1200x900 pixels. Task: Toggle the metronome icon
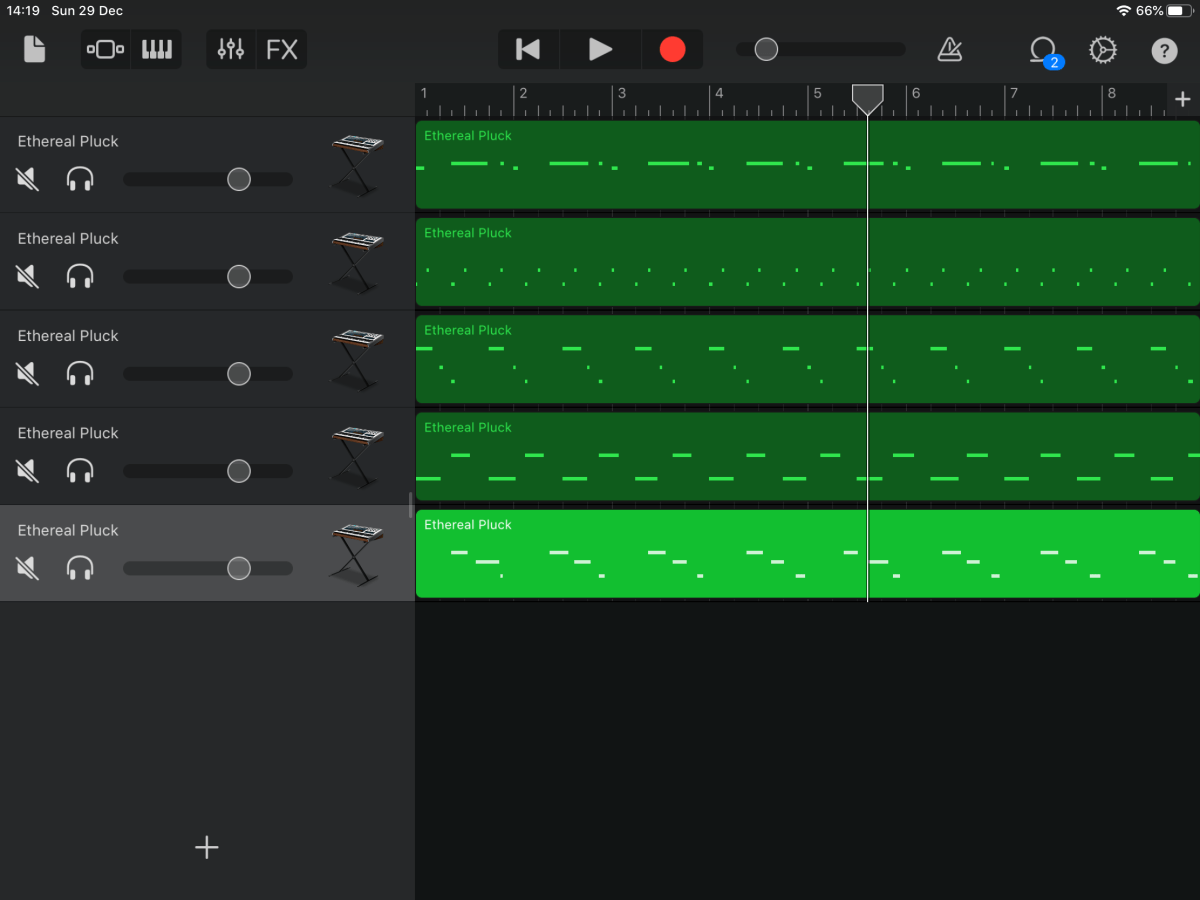pyautogui.click(x=949, y=49)
